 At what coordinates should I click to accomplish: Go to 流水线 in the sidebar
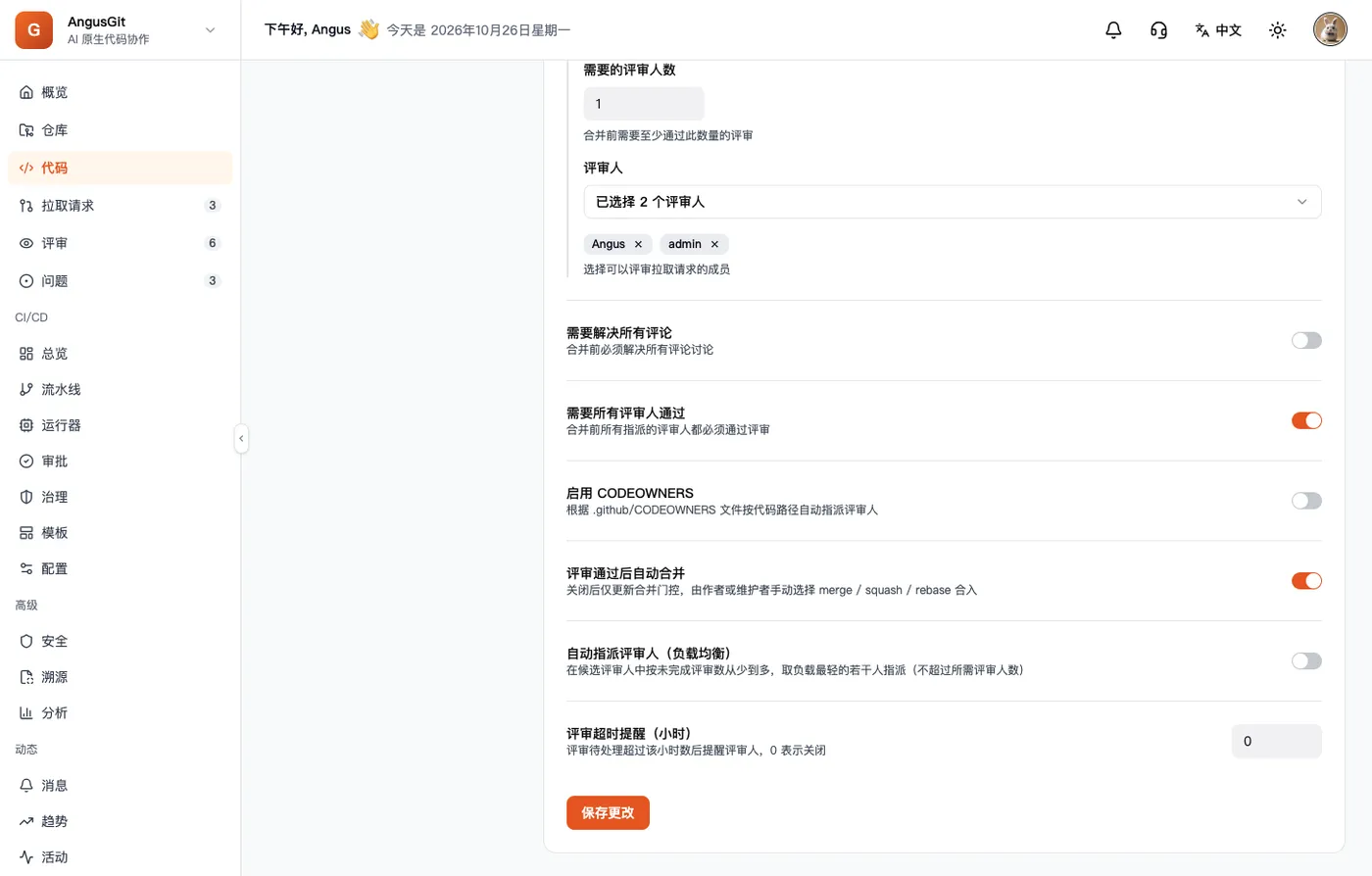coord(120,389)
